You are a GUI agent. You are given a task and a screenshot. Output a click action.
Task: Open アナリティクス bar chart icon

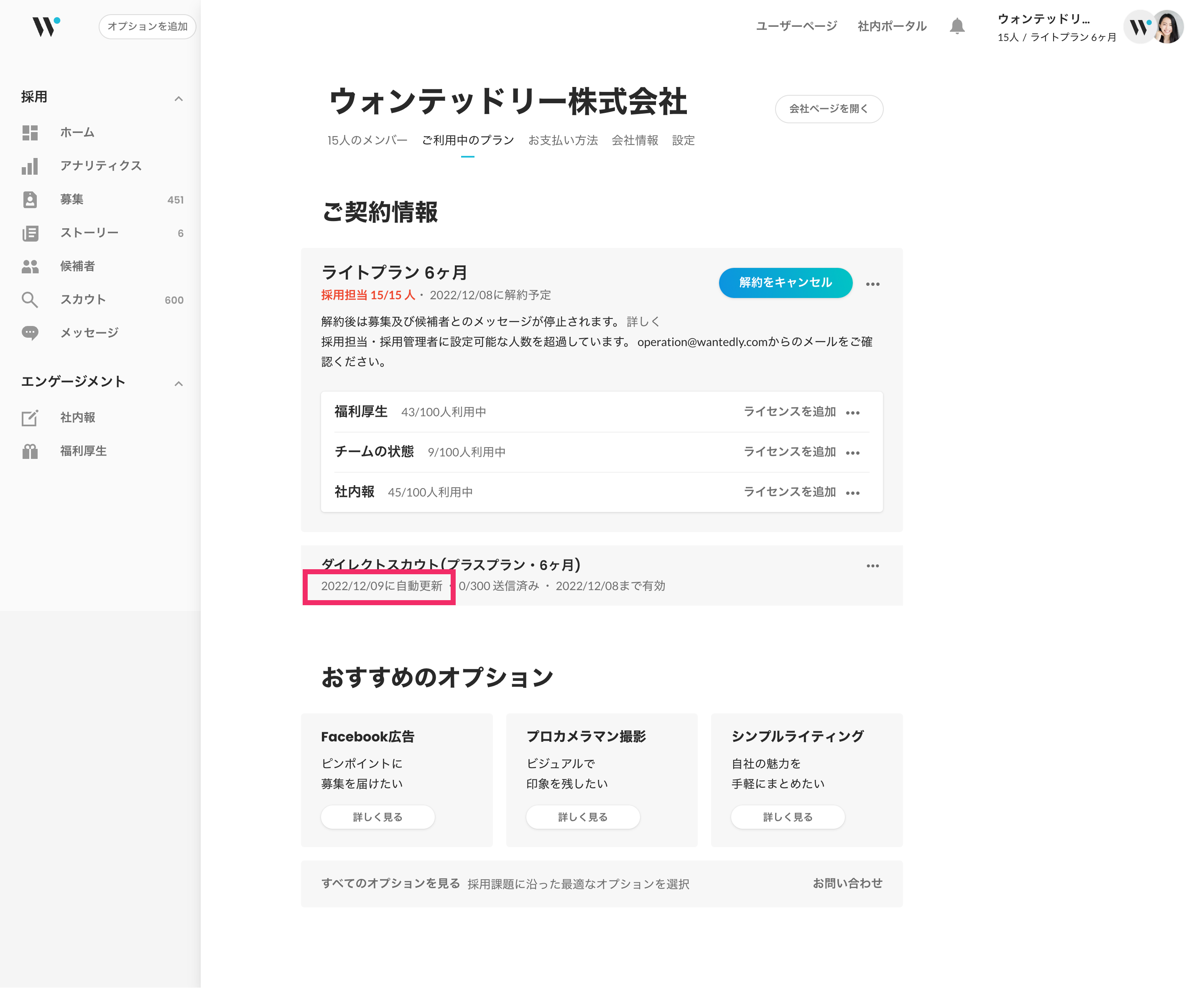point(30,166)
